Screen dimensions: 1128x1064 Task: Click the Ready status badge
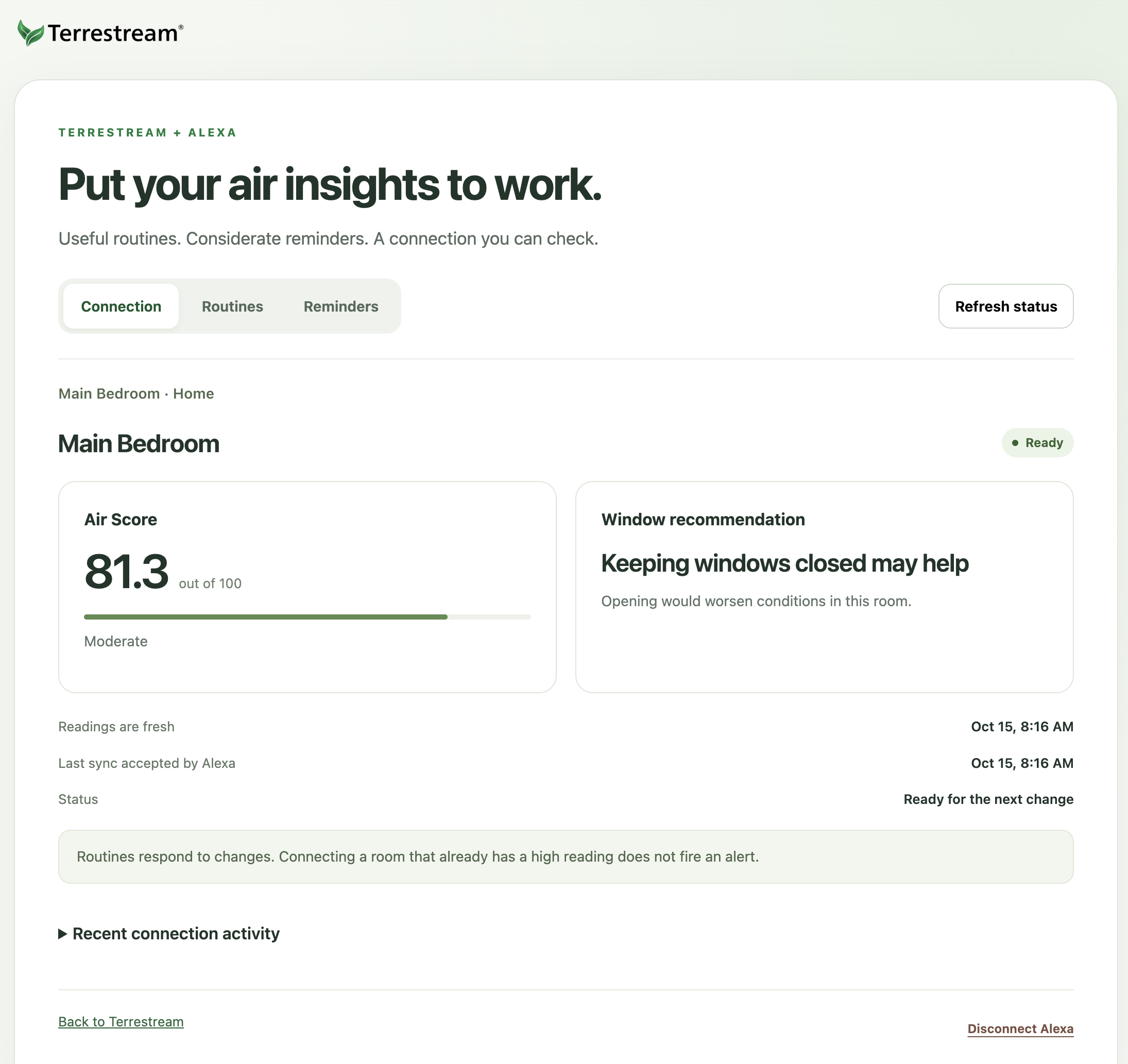tap(1037, 442)
